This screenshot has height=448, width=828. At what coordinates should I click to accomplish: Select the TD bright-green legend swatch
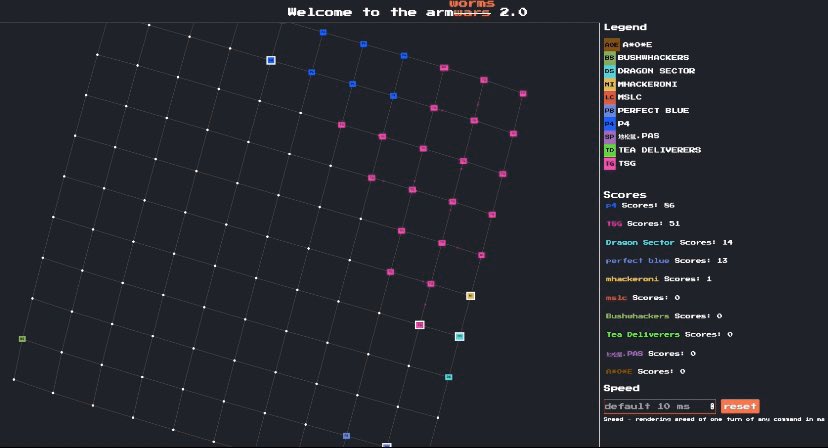click(610, 150)
